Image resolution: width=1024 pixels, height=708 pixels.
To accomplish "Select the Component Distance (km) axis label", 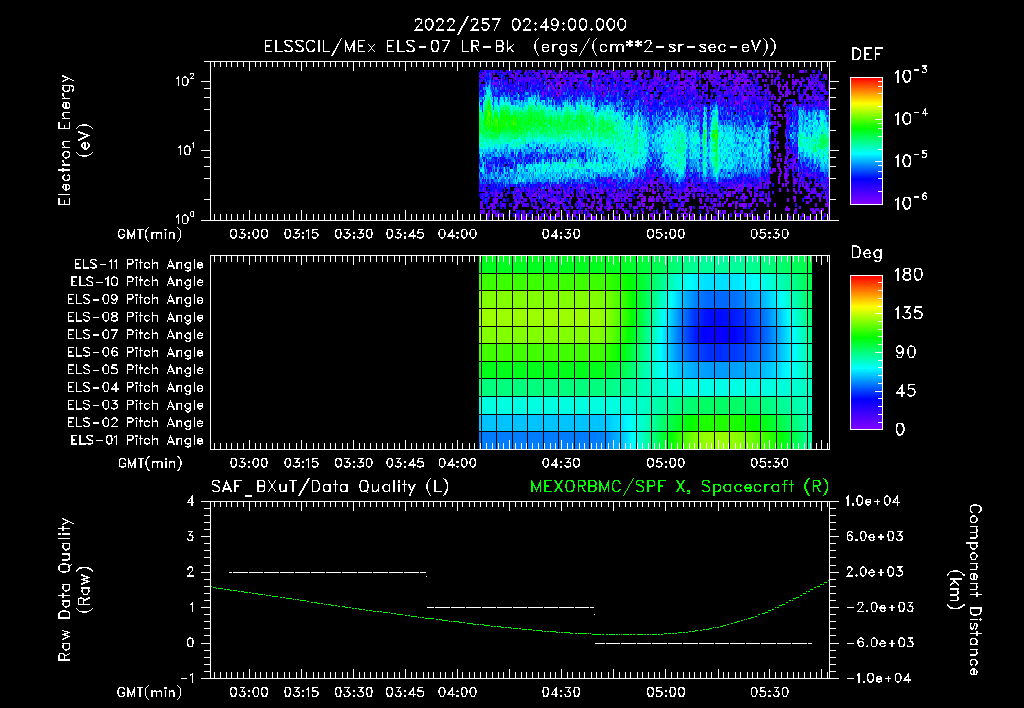I will (965, 590).
